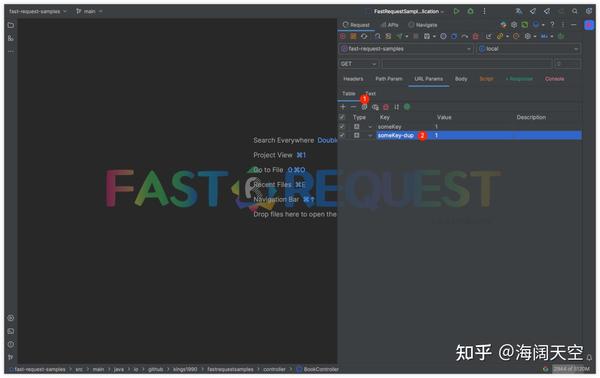Toggle the select-all checkbox in table header

click(342, 117)
